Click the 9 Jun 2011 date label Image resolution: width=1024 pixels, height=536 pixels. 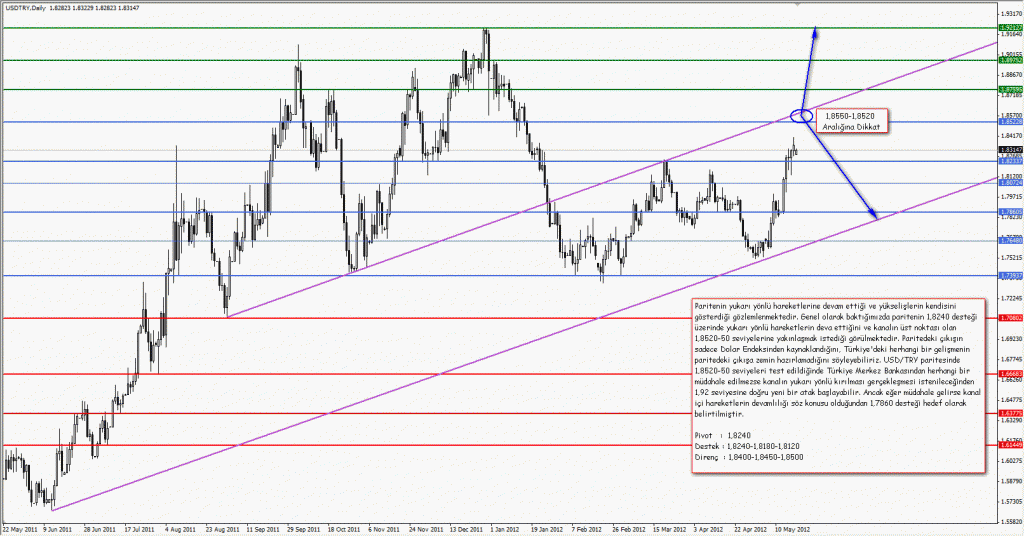click(x=57, y=529)
